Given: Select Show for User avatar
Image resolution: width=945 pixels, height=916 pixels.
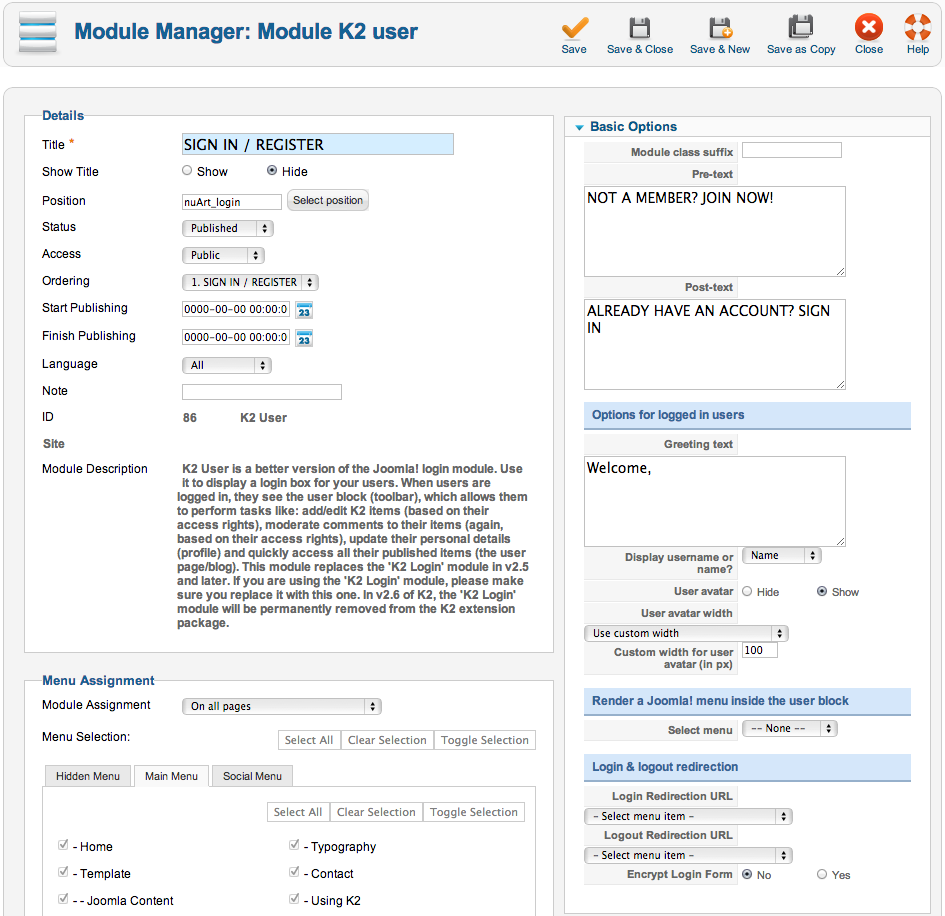Looking at the screenshot, I should click(821, 591).
